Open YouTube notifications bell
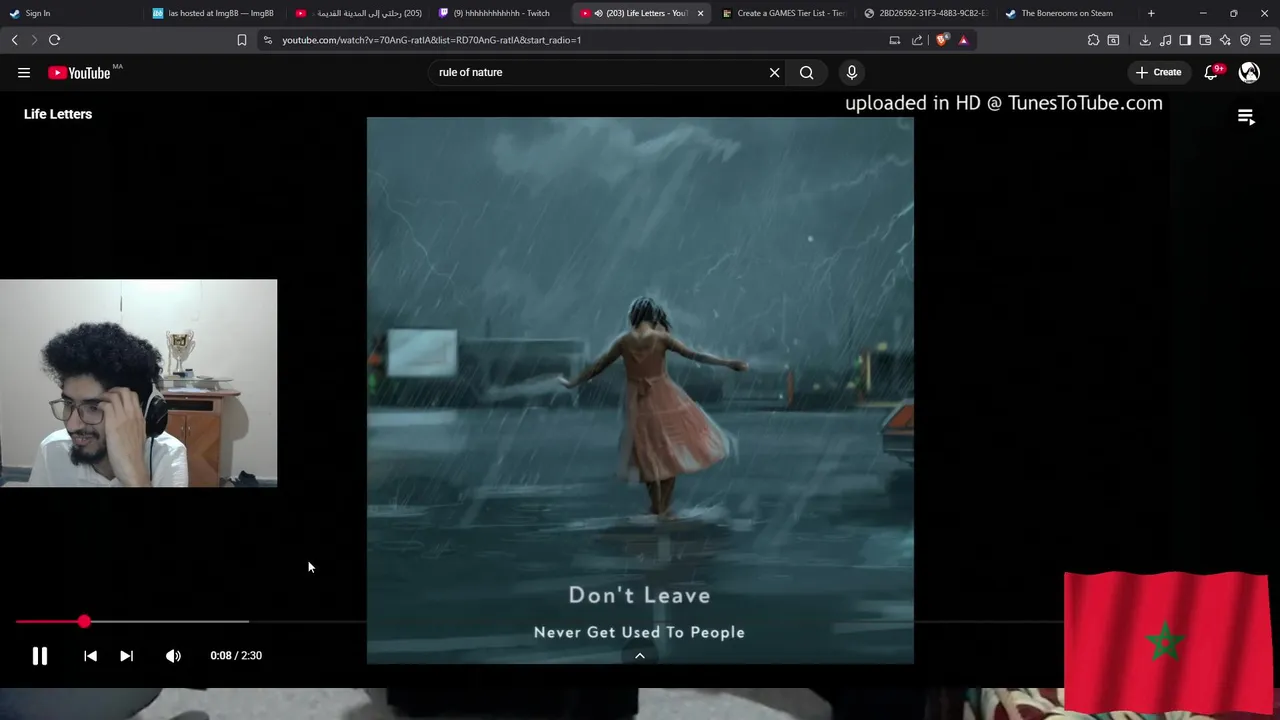 (1212, 72)
